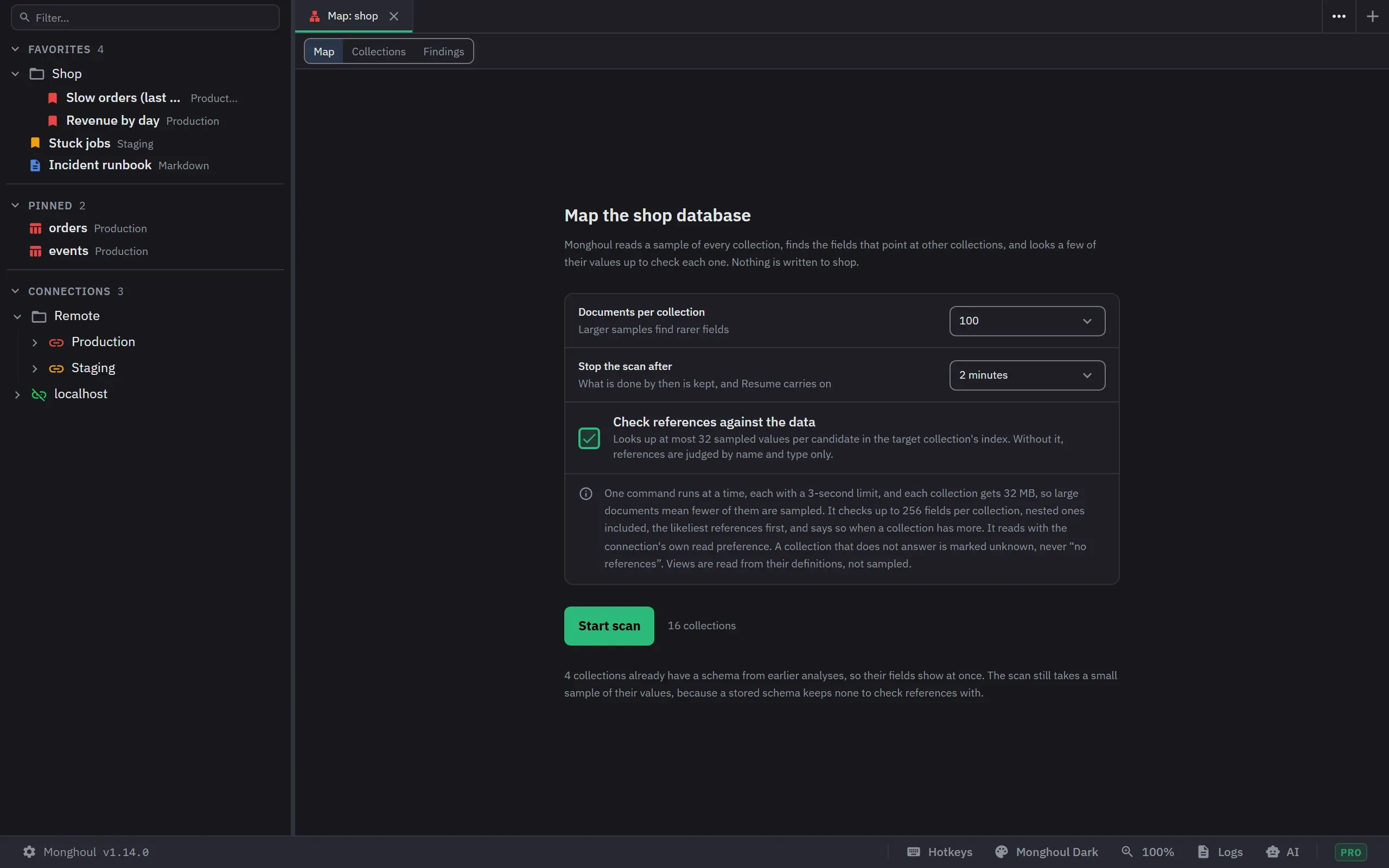Click the events collection table icon
Viewport: 1389px width, 868px height.
(36, 251)
